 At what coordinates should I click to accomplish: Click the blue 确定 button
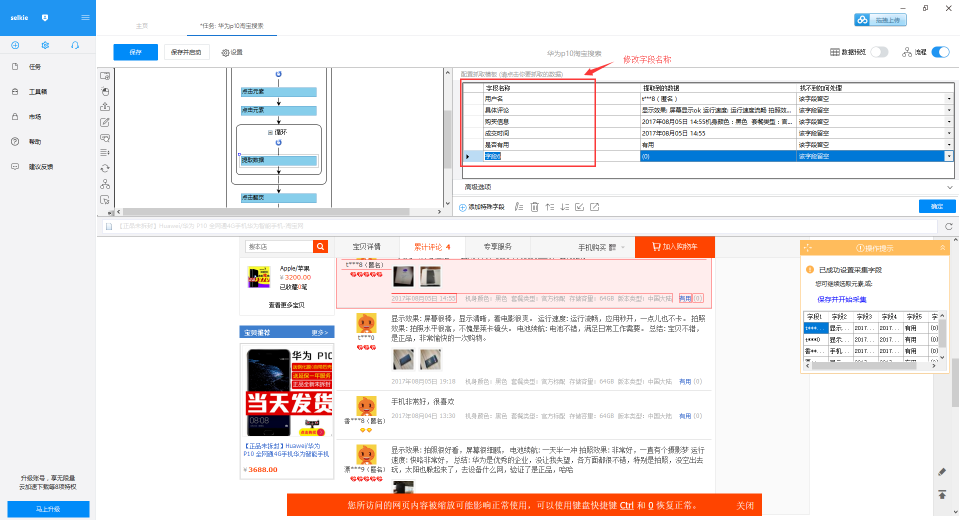pyautogui.click(x=937, y=206)
